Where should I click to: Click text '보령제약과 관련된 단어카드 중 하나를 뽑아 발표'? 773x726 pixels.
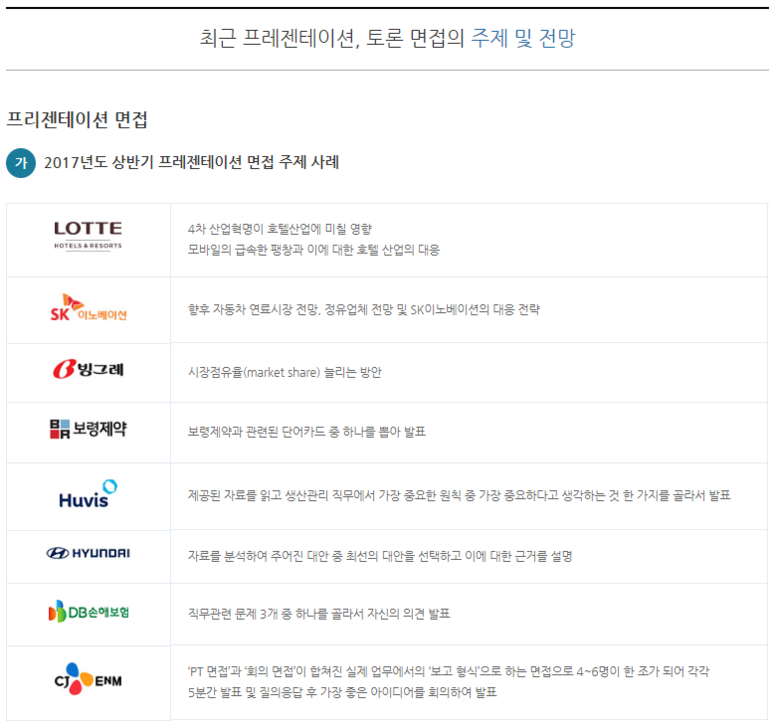pyautogui.click(x=307, y=432)
